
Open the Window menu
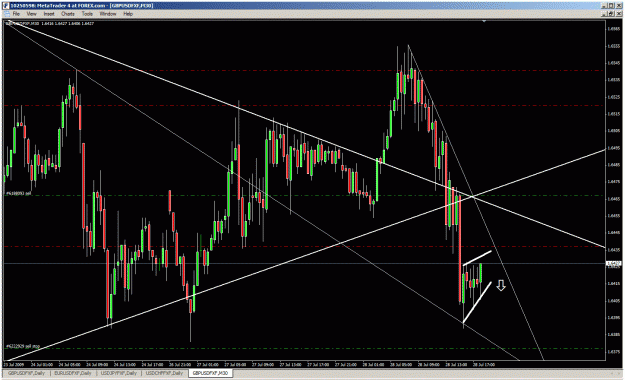tap(108, 14)
